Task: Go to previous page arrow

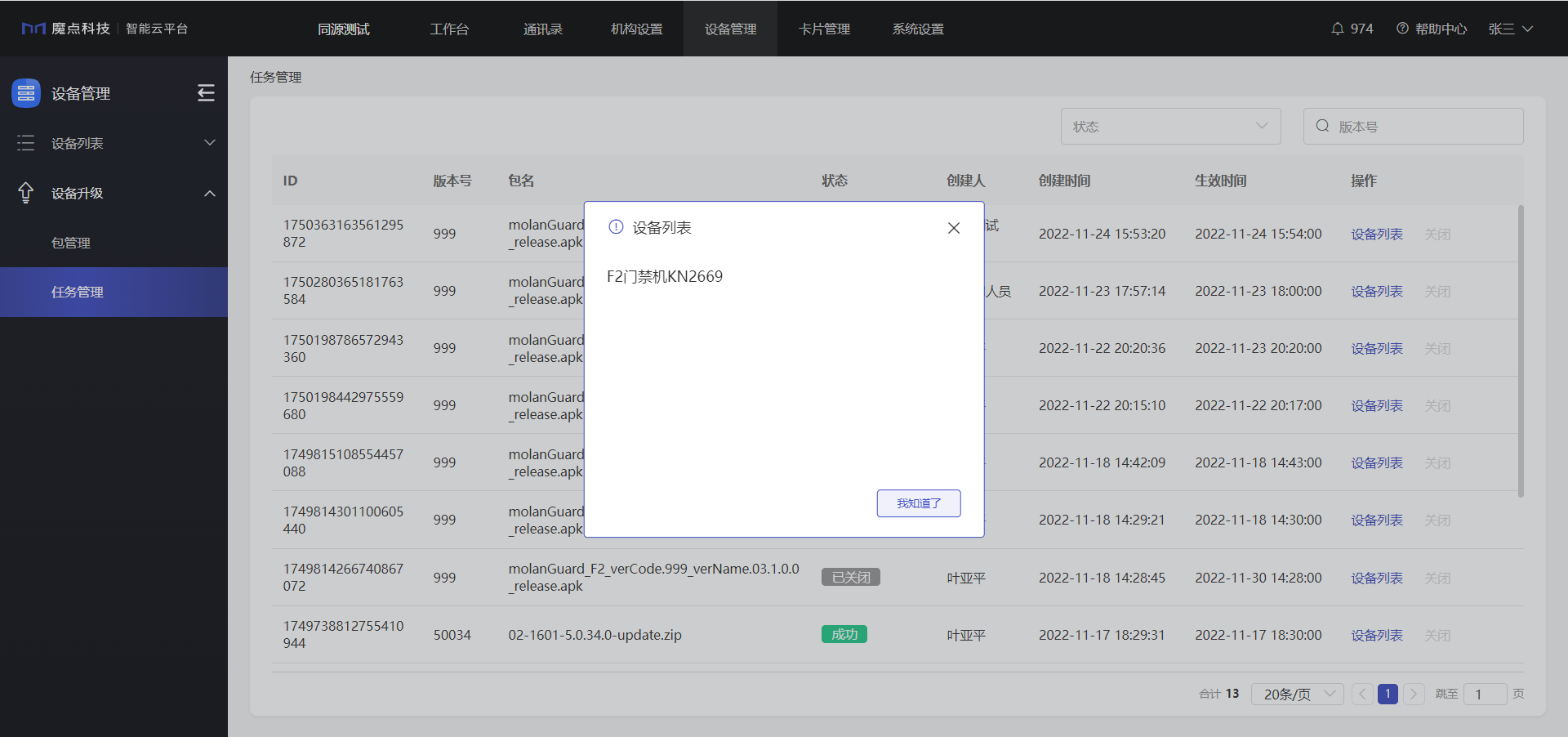Action: tap(1362, 694)
